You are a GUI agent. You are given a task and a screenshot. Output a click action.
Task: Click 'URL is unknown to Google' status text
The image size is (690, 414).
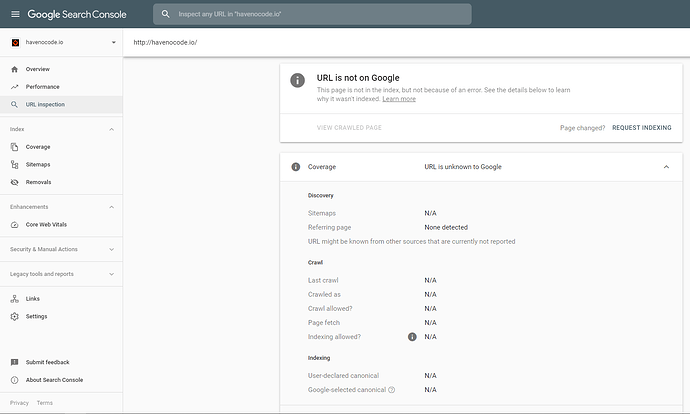pos(463,167)
